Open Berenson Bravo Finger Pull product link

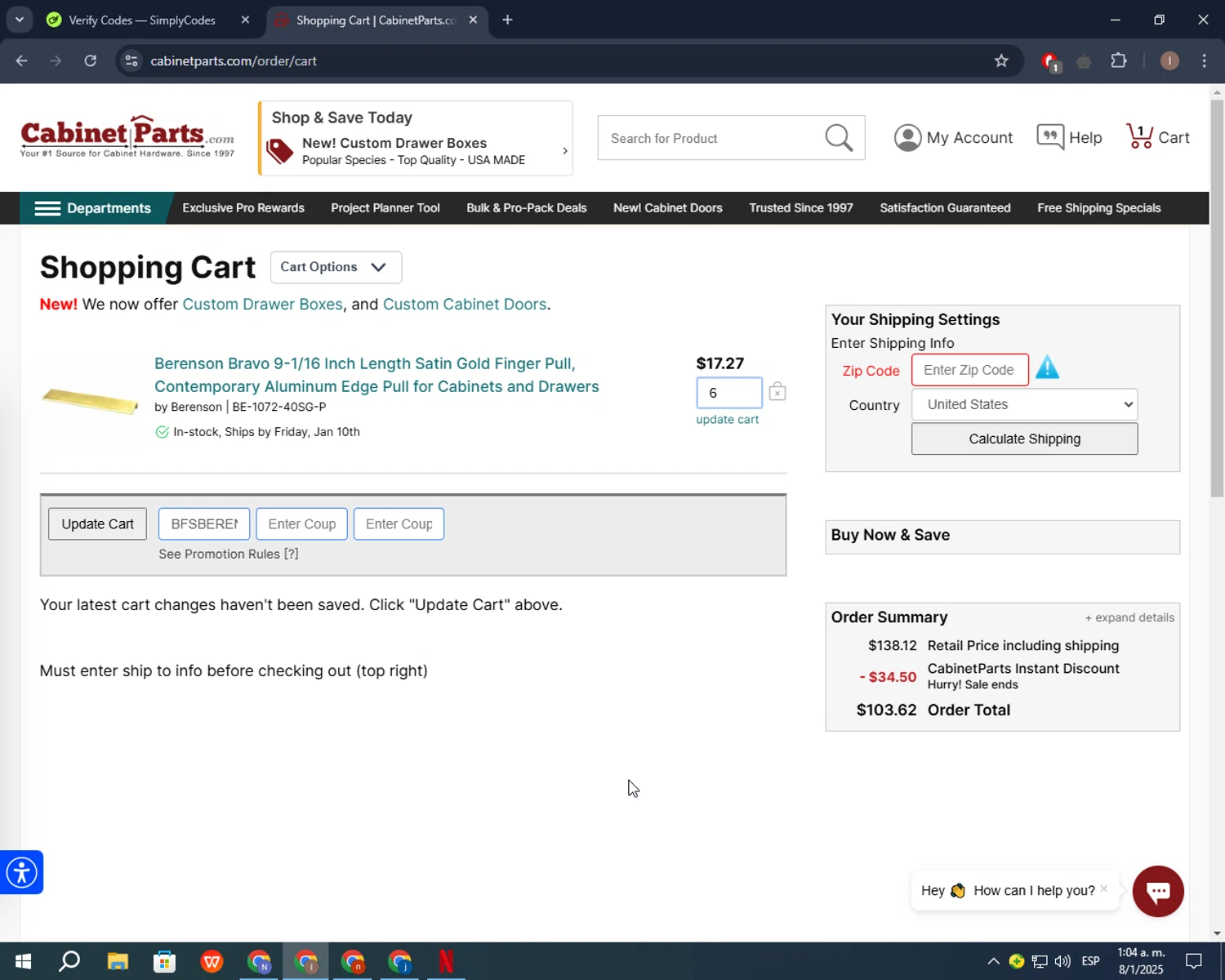click(x=376, y=375)
